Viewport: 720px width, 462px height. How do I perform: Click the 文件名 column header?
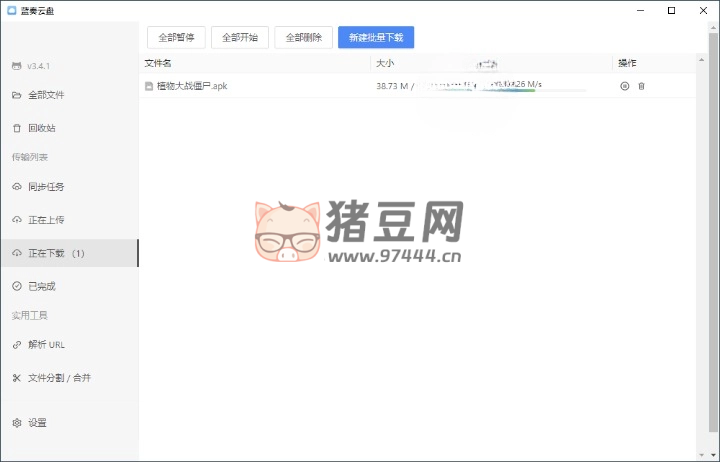[158, 63]
